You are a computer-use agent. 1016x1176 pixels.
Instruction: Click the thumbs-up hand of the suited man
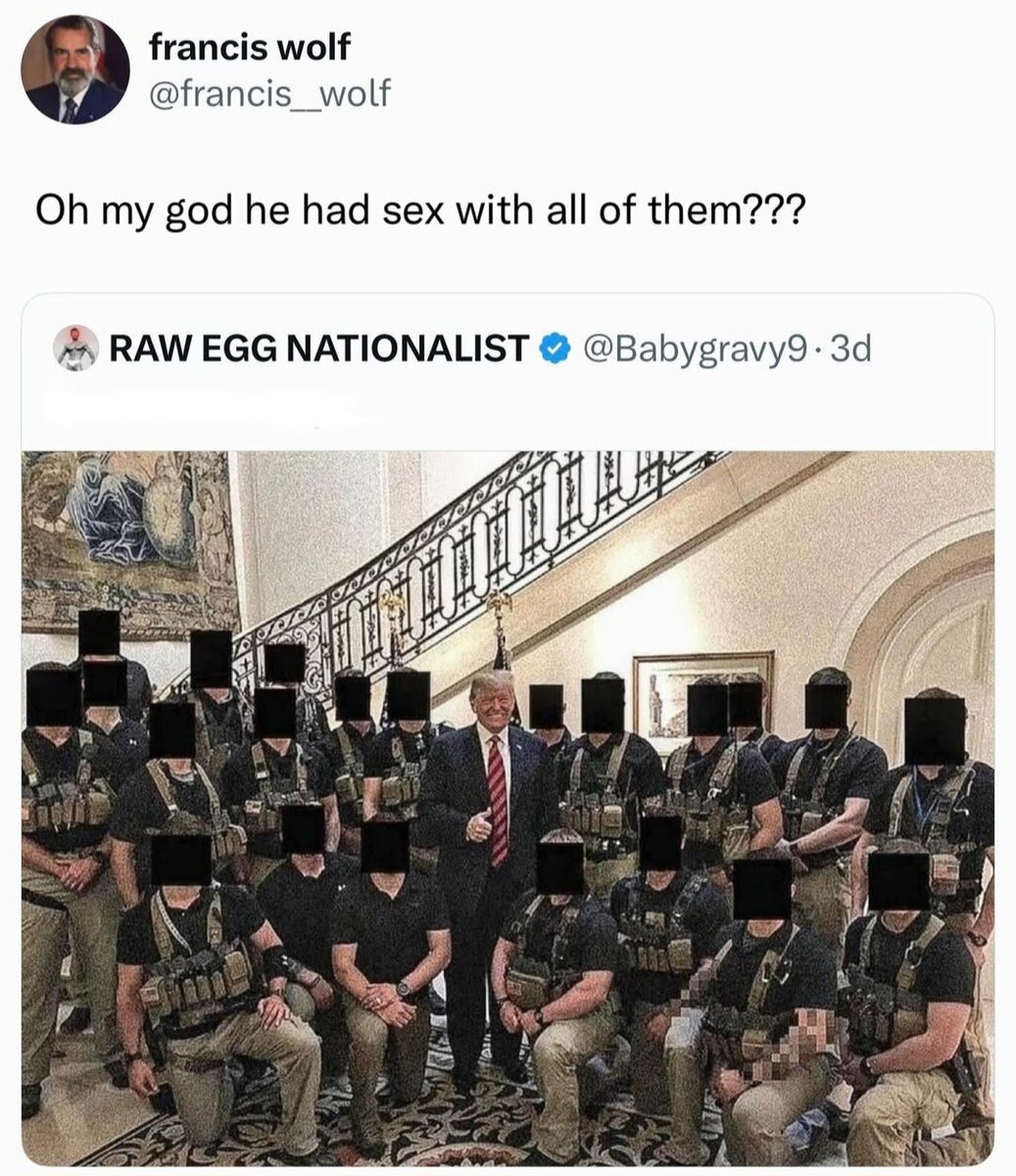(479, 826)
